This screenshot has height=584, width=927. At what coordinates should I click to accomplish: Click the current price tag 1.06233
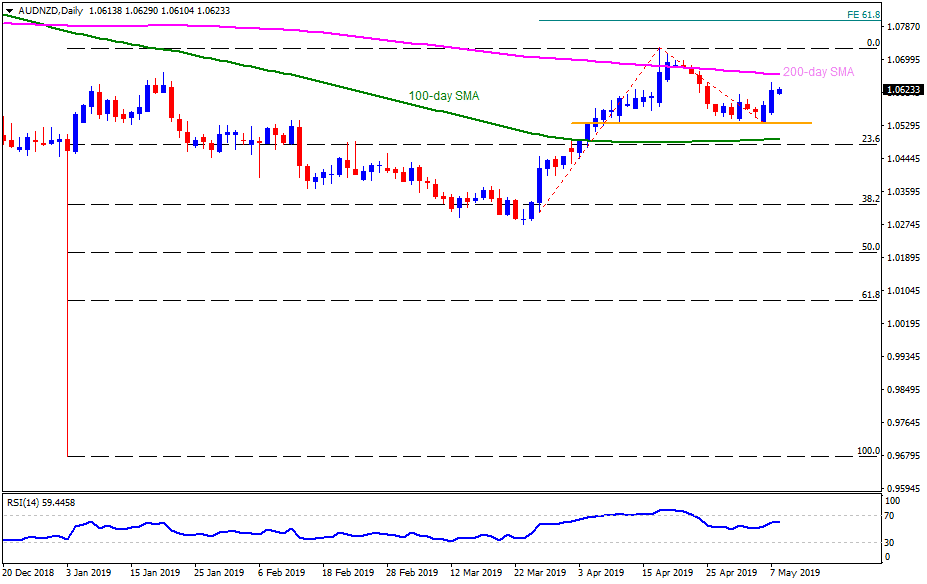904,90
